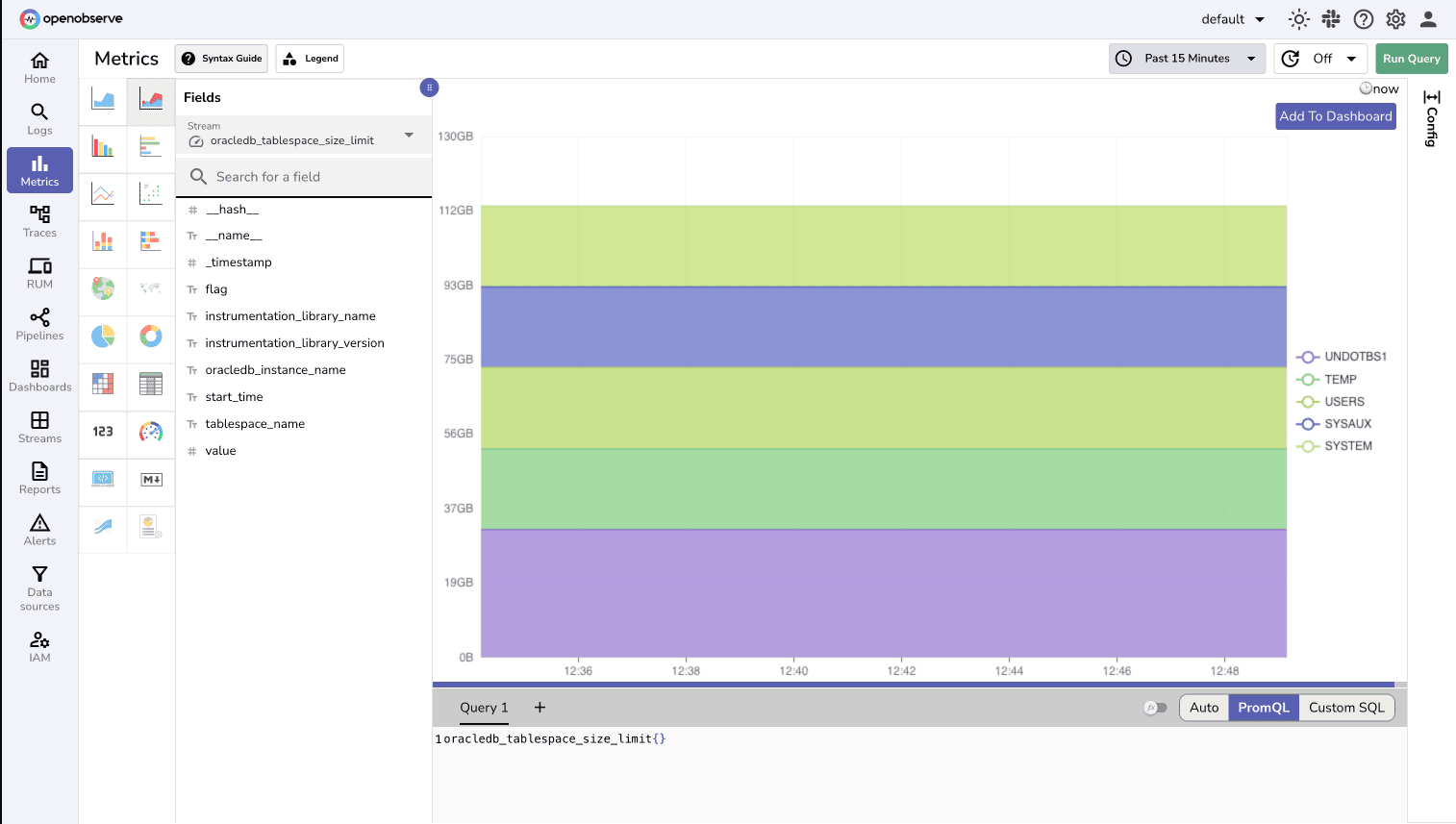This screenshot has height=824, width=1456.
Task: Open the auto-refresh Off dropdown
Action: (x=1320, y=58)
